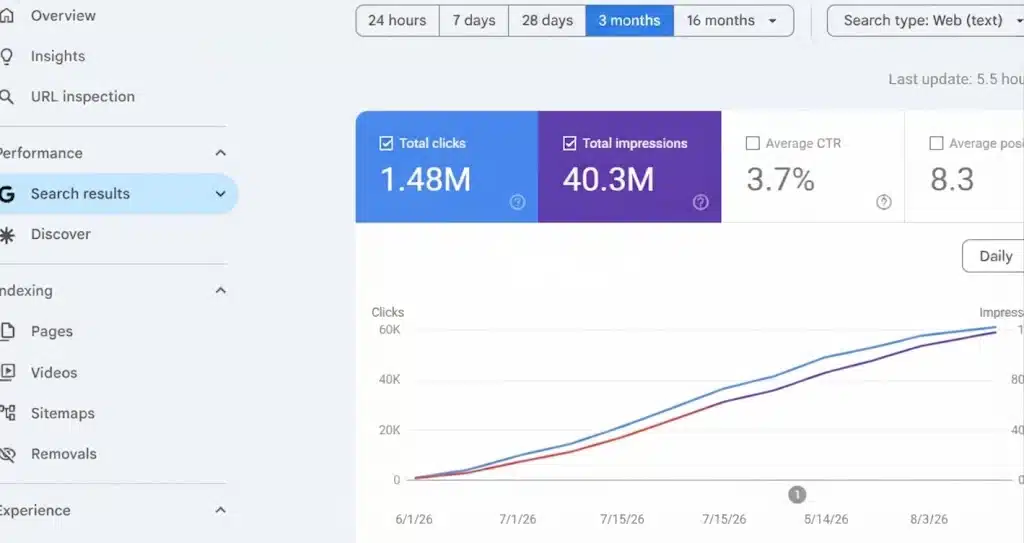Click the 20K clicks axis label
Viewport: 1024px width, 543px height.
(x=390, y=430)
